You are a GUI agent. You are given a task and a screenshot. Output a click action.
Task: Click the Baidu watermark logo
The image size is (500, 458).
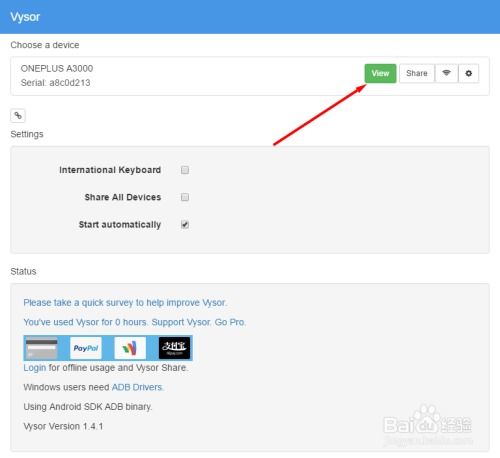click(428, 425)
